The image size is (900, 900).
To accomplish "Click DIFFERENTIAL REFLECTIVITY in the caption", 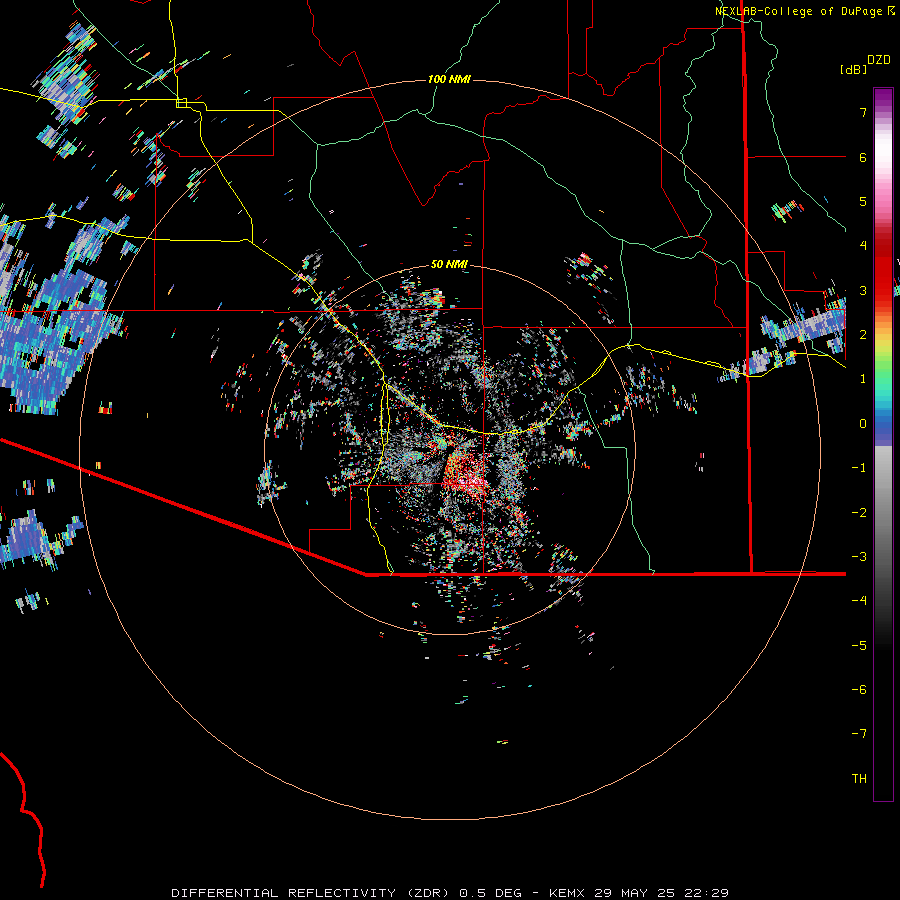I will 284,893.
